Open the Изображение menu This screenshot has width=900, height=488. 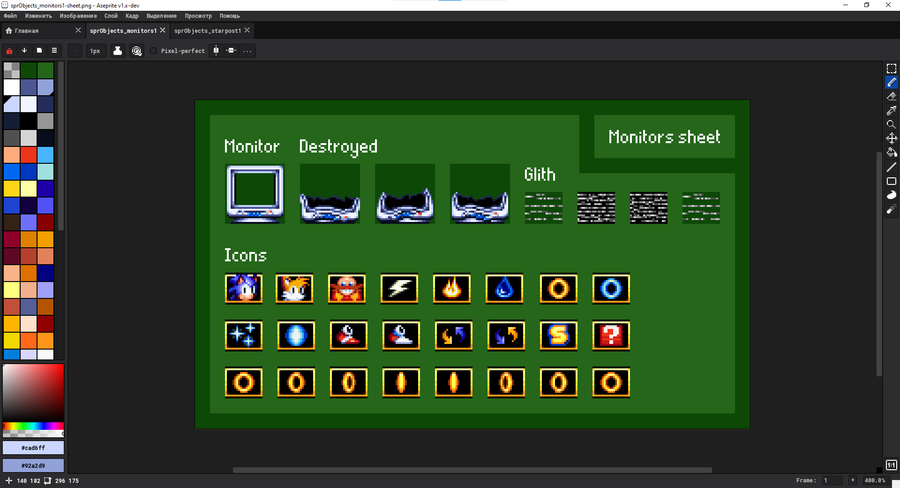tap(78, 16)
